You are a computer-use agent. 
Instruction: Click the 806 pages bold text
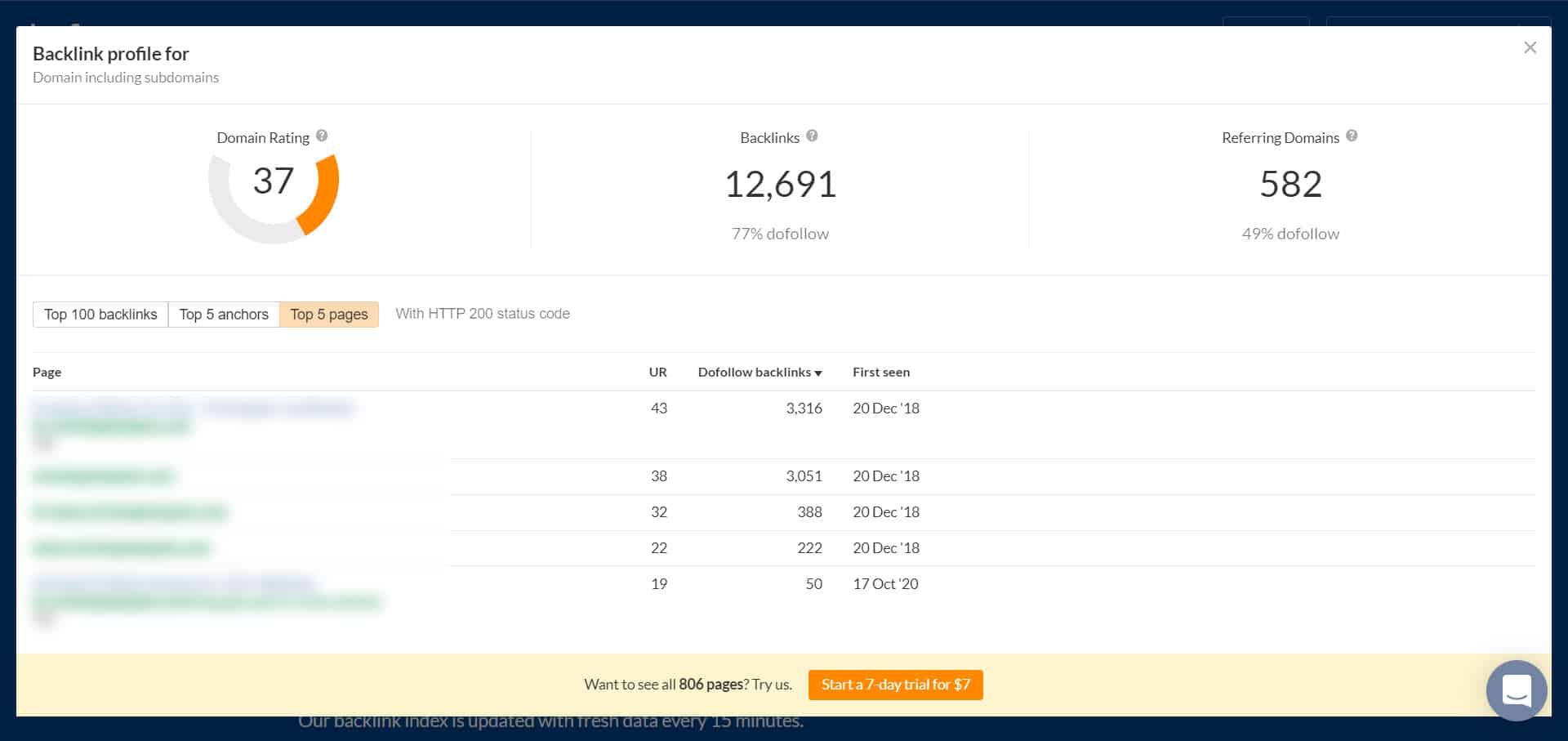tap(709, 684)
